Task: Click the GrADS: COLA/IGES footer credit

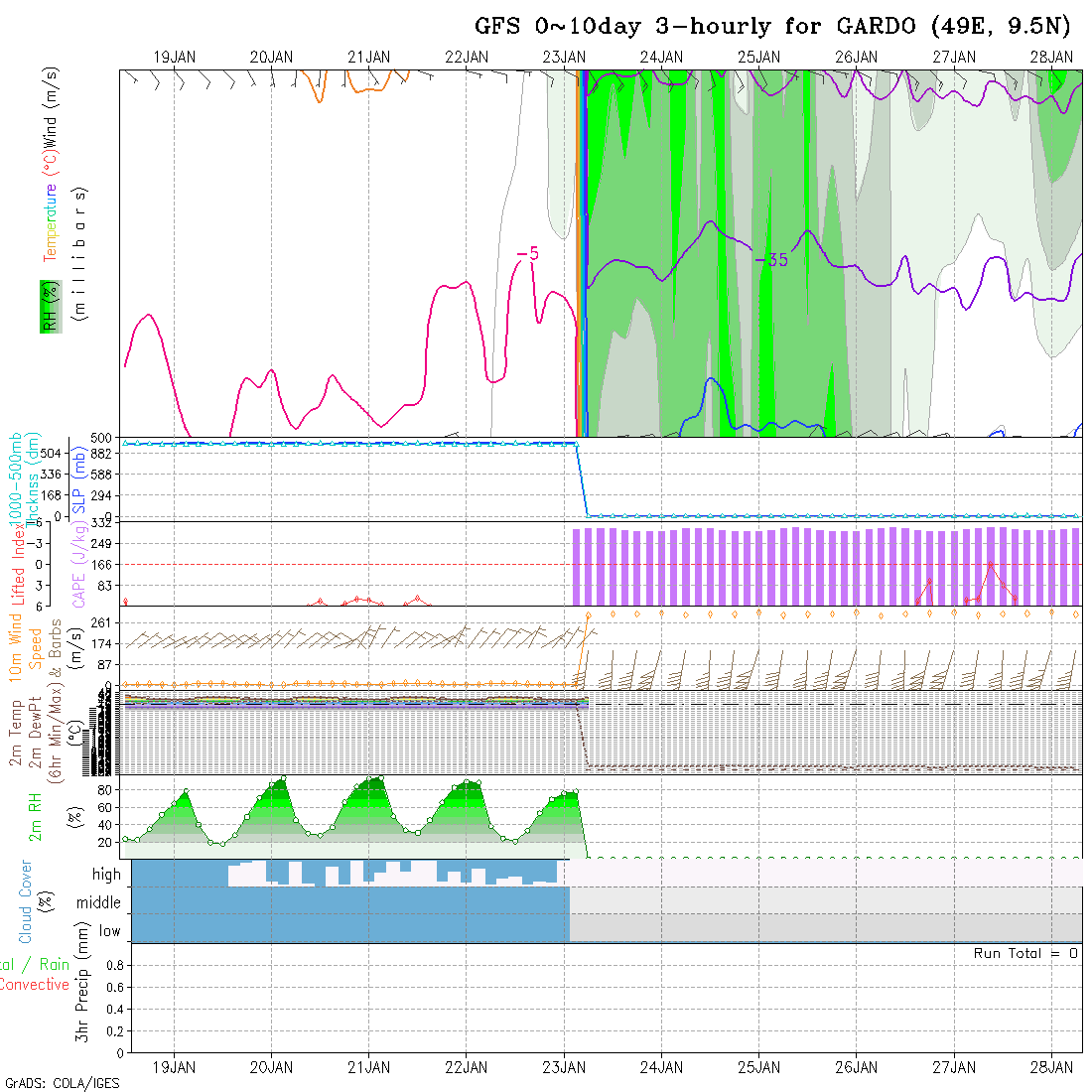Action: (x=62, y=1083)
